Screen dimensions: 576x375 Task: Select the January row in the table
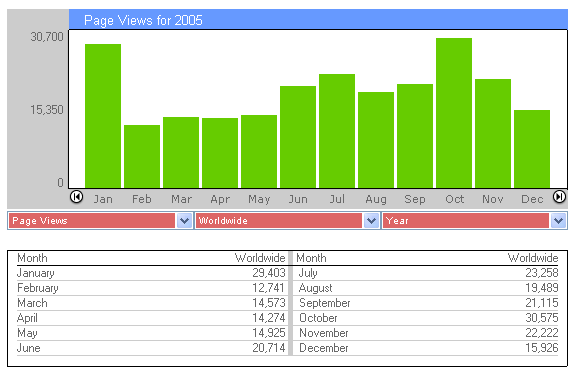click(x=151, y=273)
